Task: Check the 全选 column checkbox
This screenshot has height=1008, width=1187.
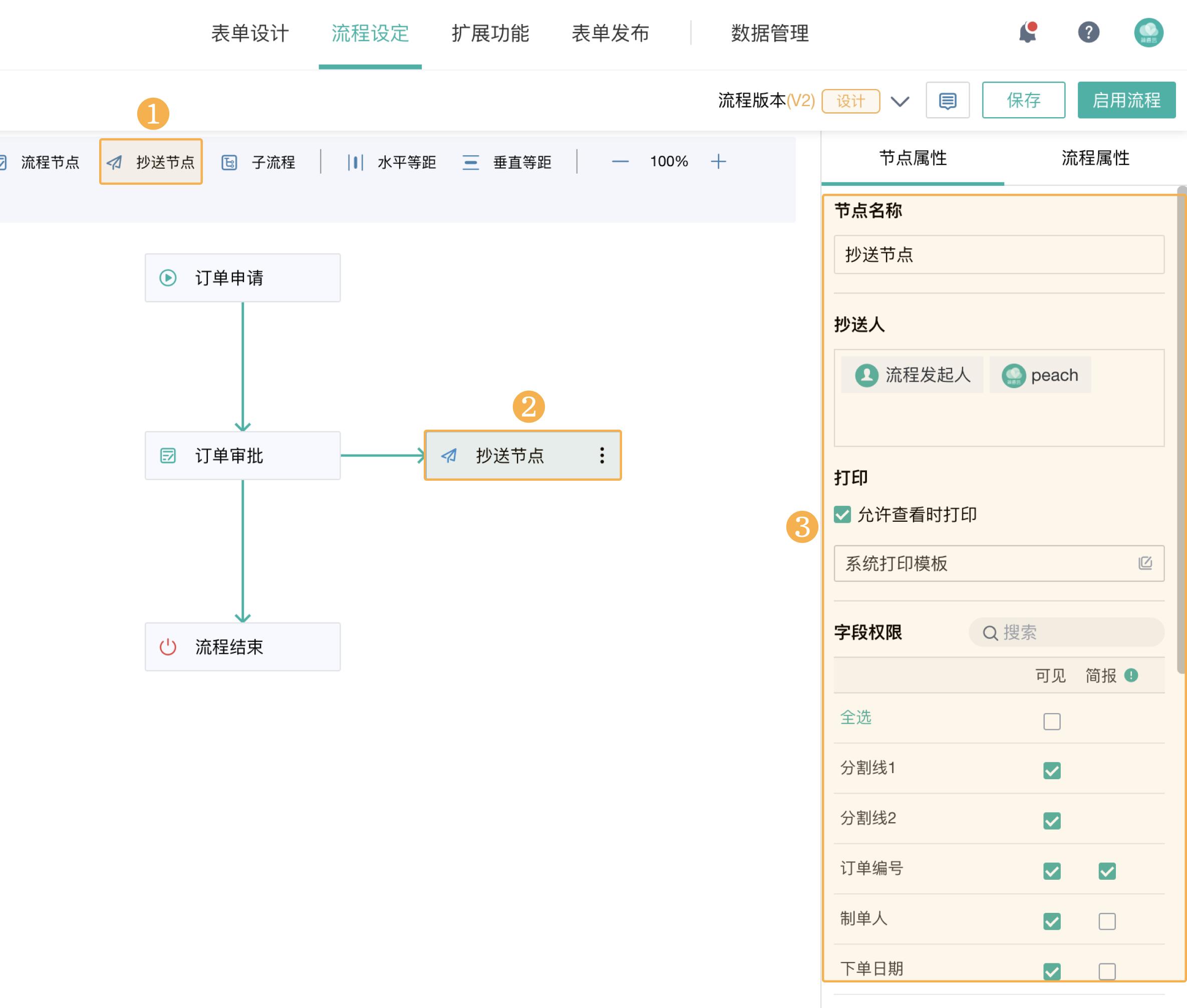Action: click(x=1052, y=722)
